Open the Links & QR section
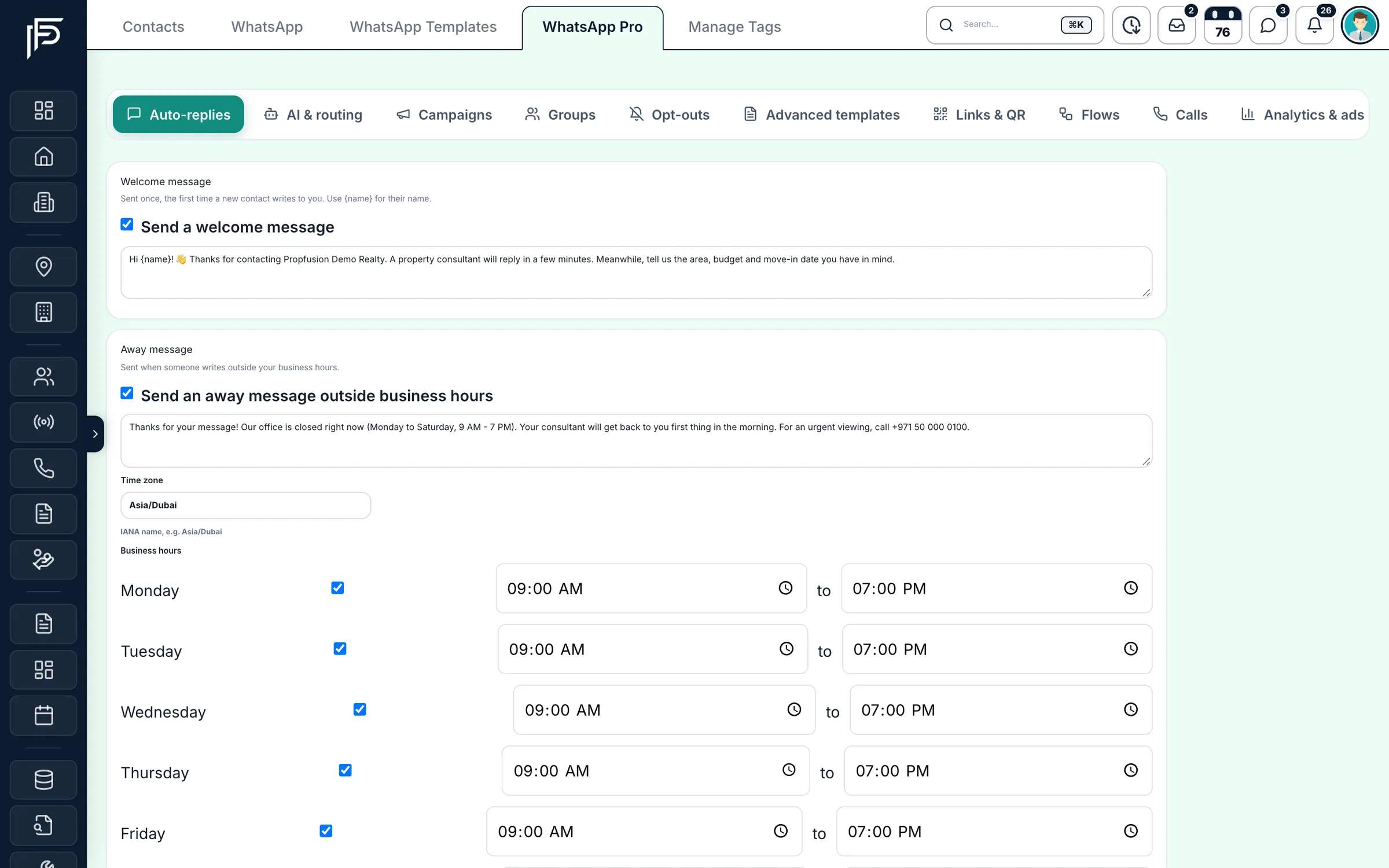This screenshot has height=868, width=1389. 979,115
